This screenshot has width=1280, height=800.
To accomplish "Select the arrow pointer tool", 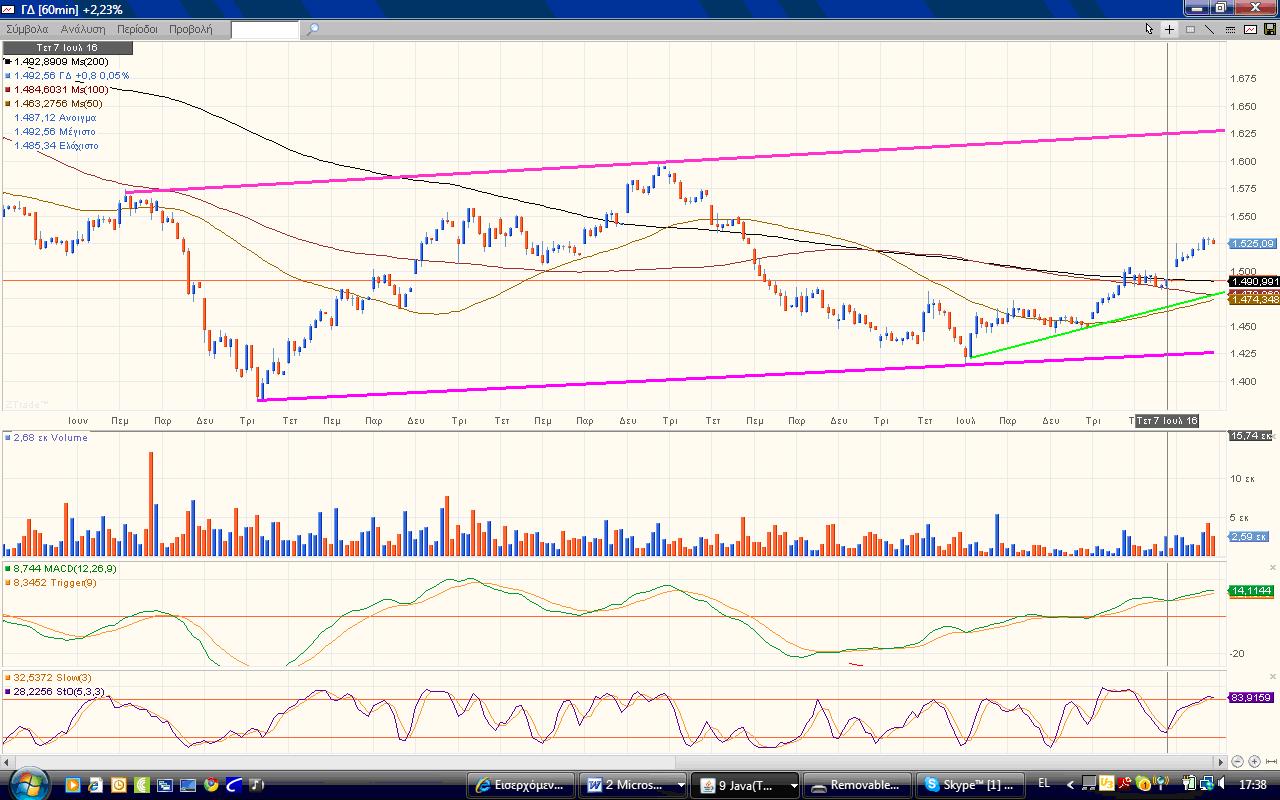I will pyautogui.click(x=1149, y=29).
